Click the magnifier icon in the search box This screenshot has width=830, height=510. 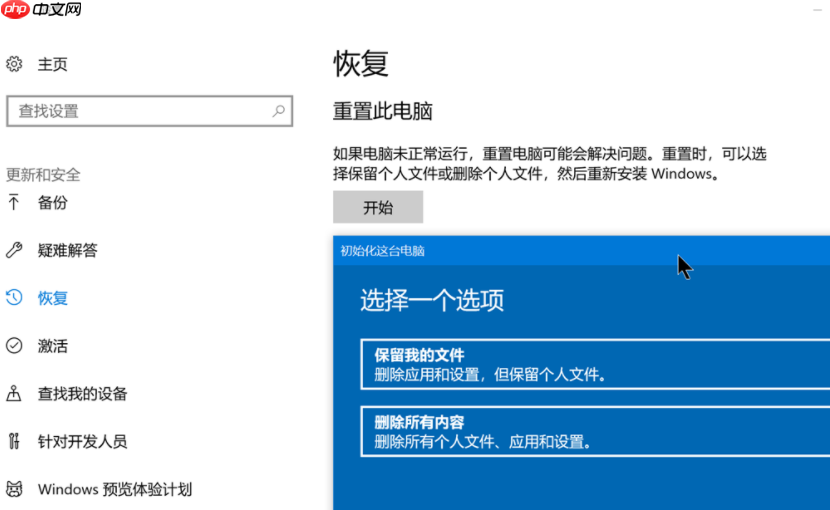277,111
